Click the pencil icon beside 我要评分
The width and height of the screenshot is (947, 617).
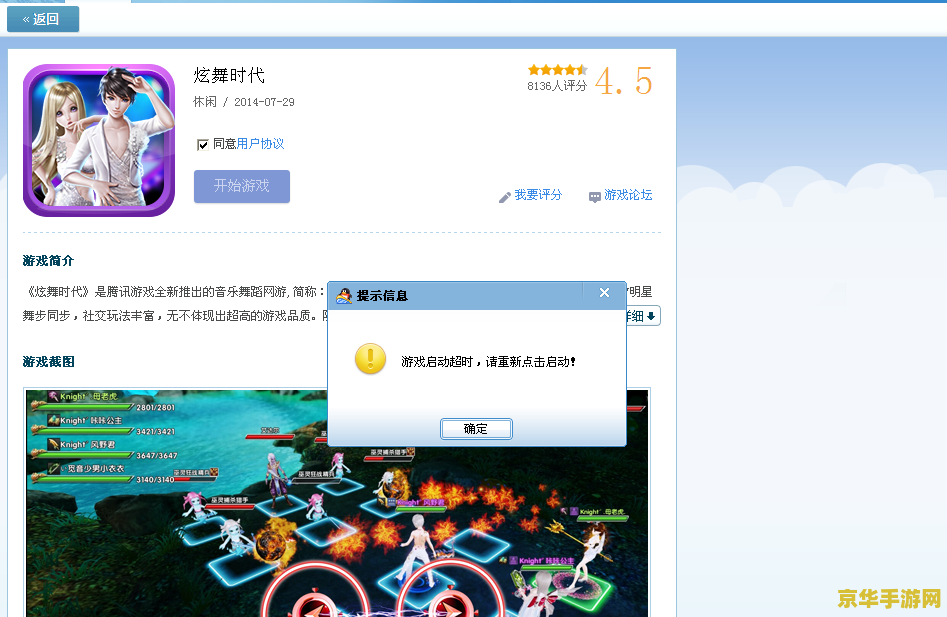pyautogui.click(x=505, y=197)
